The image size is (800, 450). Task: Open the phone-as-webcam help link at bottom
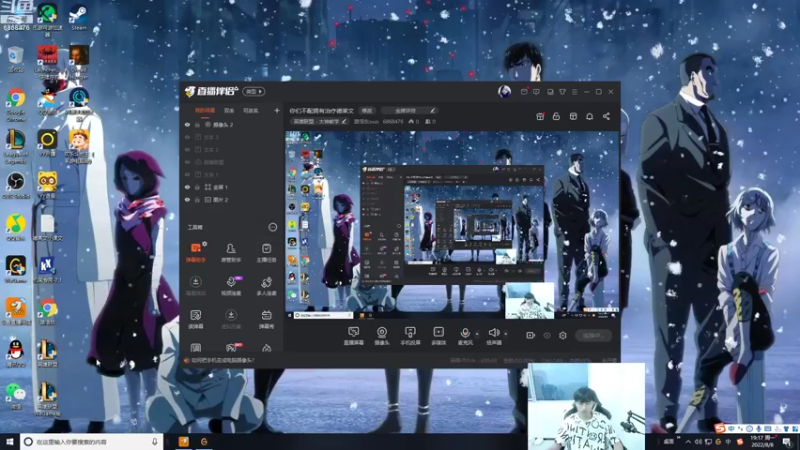pyautogui.click(x=222, y=360)
